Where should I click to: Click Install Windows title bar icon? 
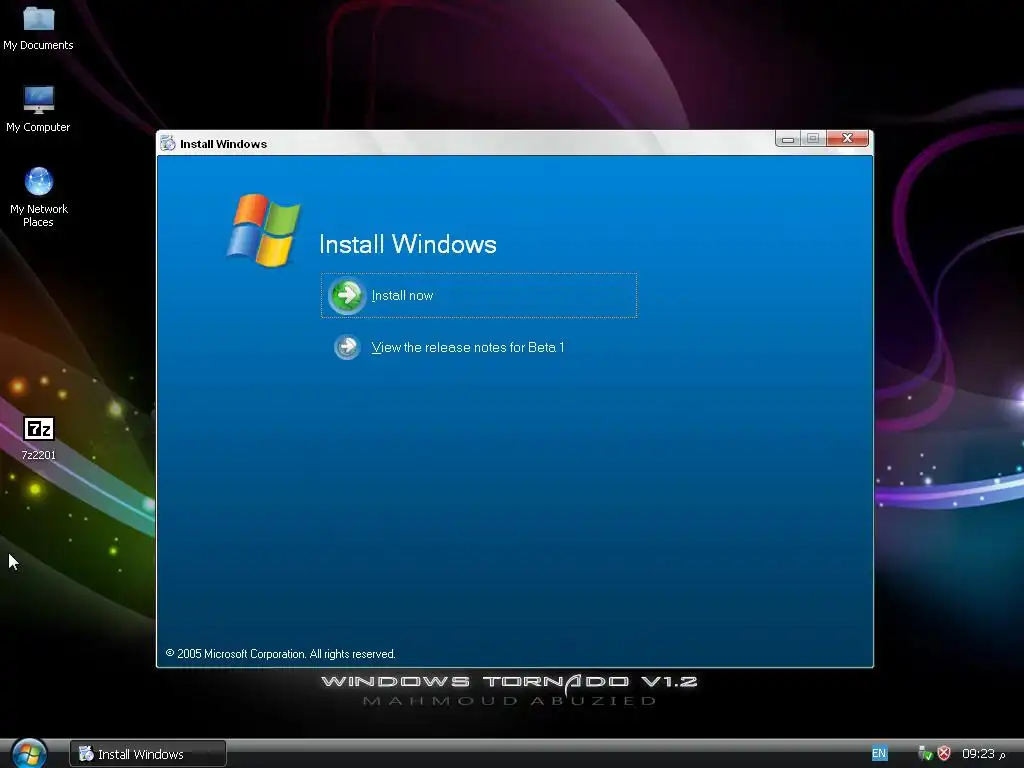click(x=168, y=143)
